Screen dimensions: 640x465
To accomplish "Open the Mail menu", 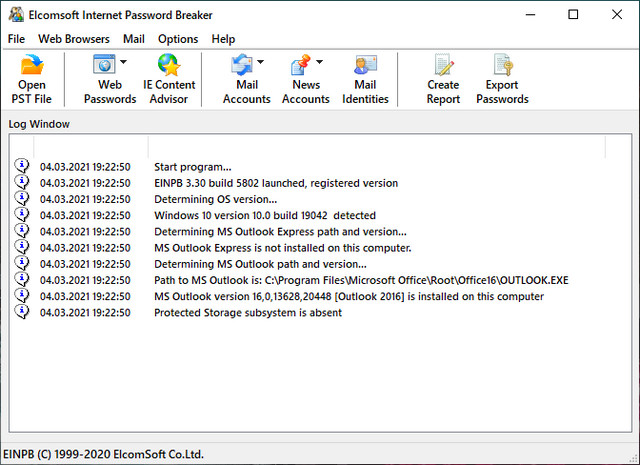I will 134,39.
